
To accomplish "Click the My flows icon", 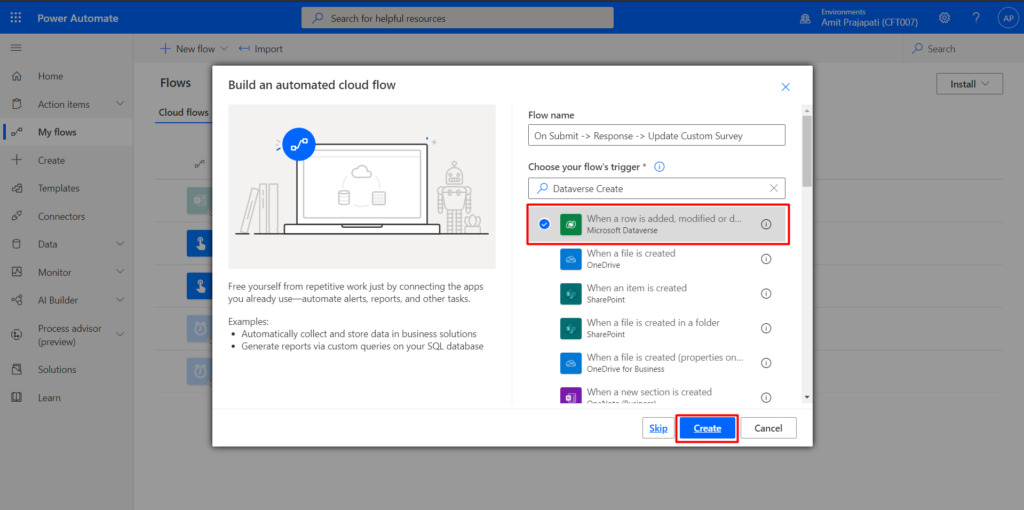I will (18, 133).
